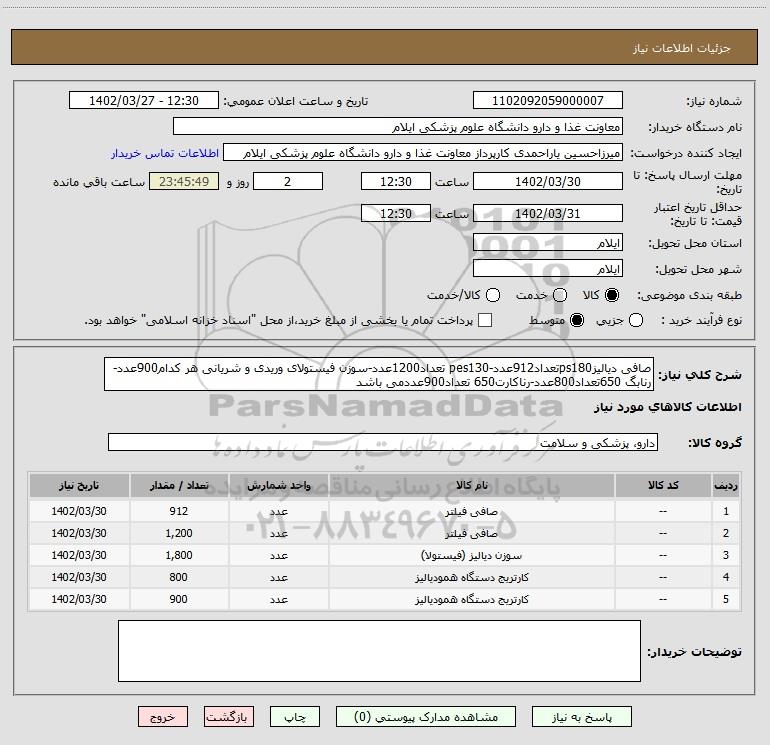This screenshot has height=745, width=770.
Task: Select the متوسط purchase type radio
Action: point(577,320)
